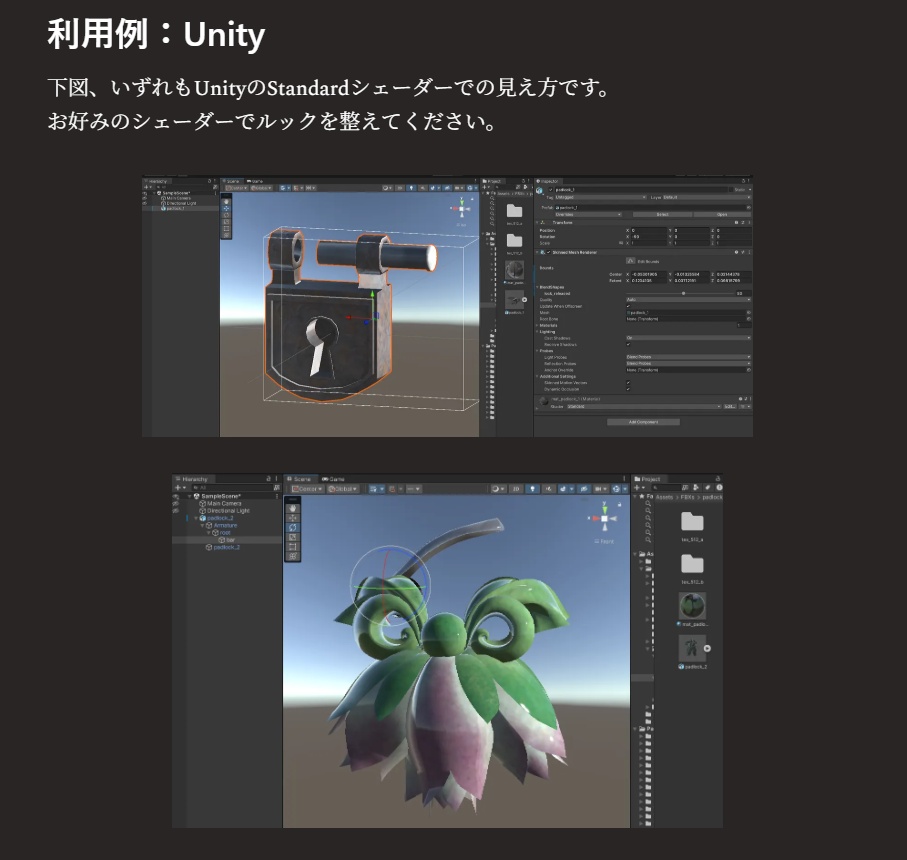907x860 pixels.
Task: Click grid snapping icon in lower Unity scene
Action: (x=392, y=489)
